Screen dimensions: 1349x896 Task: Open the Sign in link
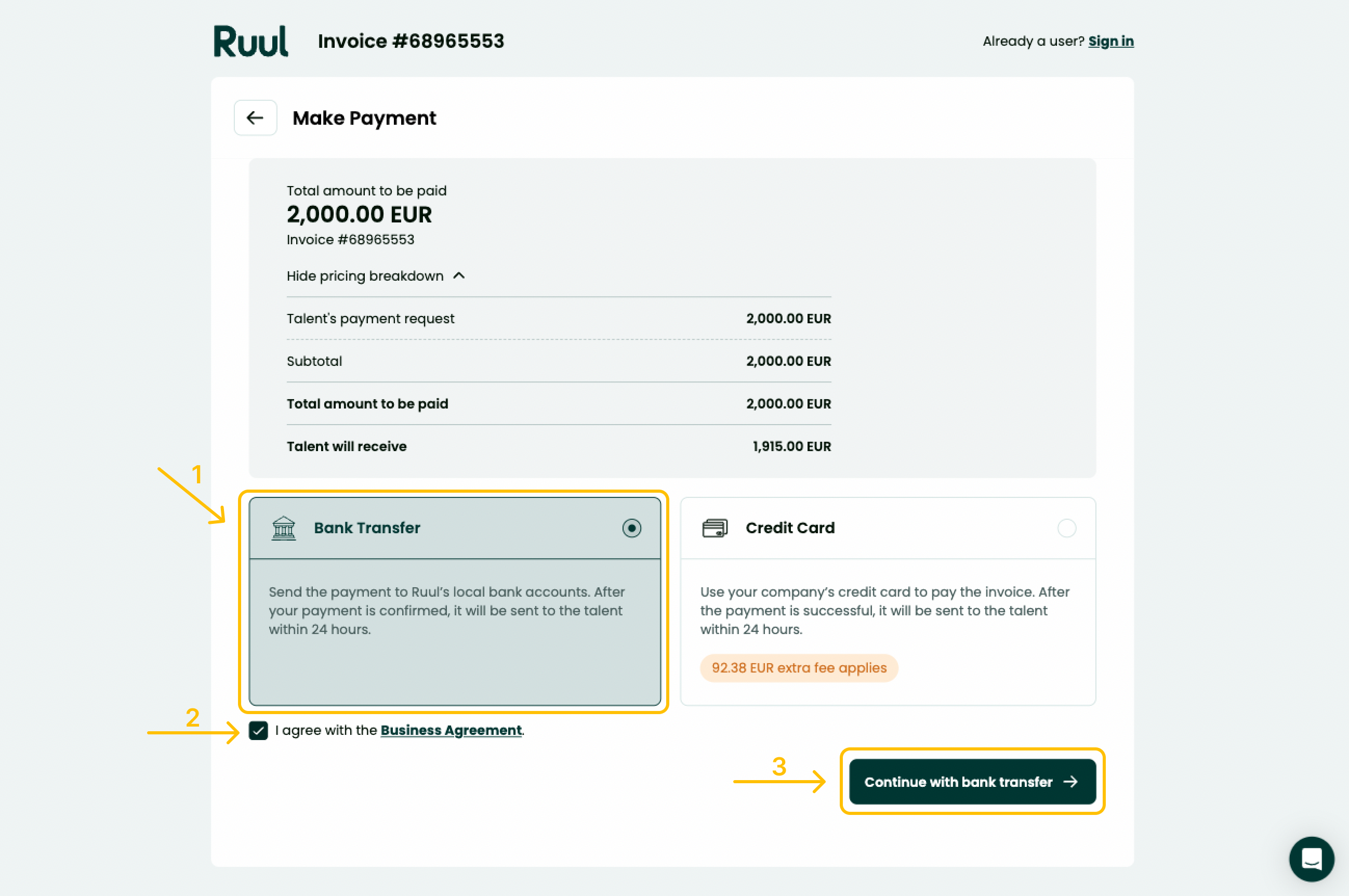tap(1110, 41)
